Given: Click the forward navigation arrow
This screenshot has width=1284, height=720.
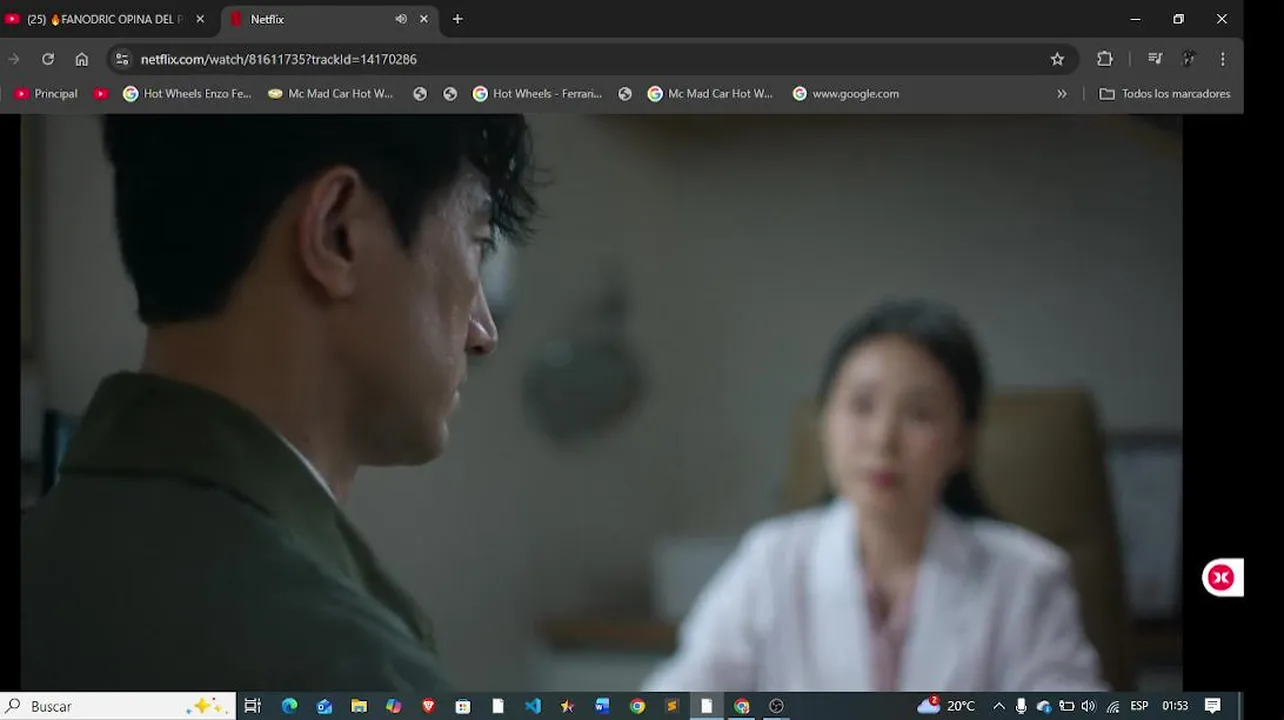Looking at the screenshot, I should click(x=14, y=59).
